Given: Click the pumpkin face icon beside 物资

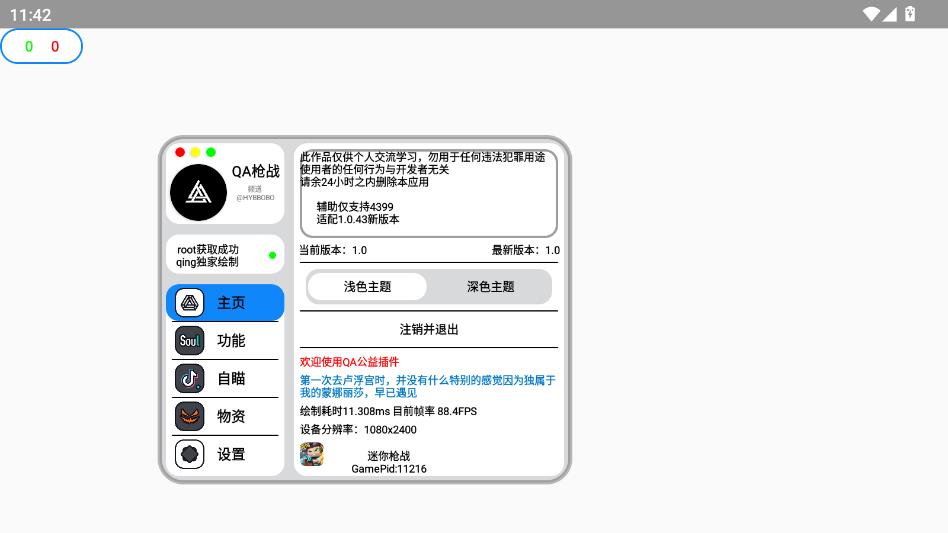Looking at the screenshot, I should 190,416.
